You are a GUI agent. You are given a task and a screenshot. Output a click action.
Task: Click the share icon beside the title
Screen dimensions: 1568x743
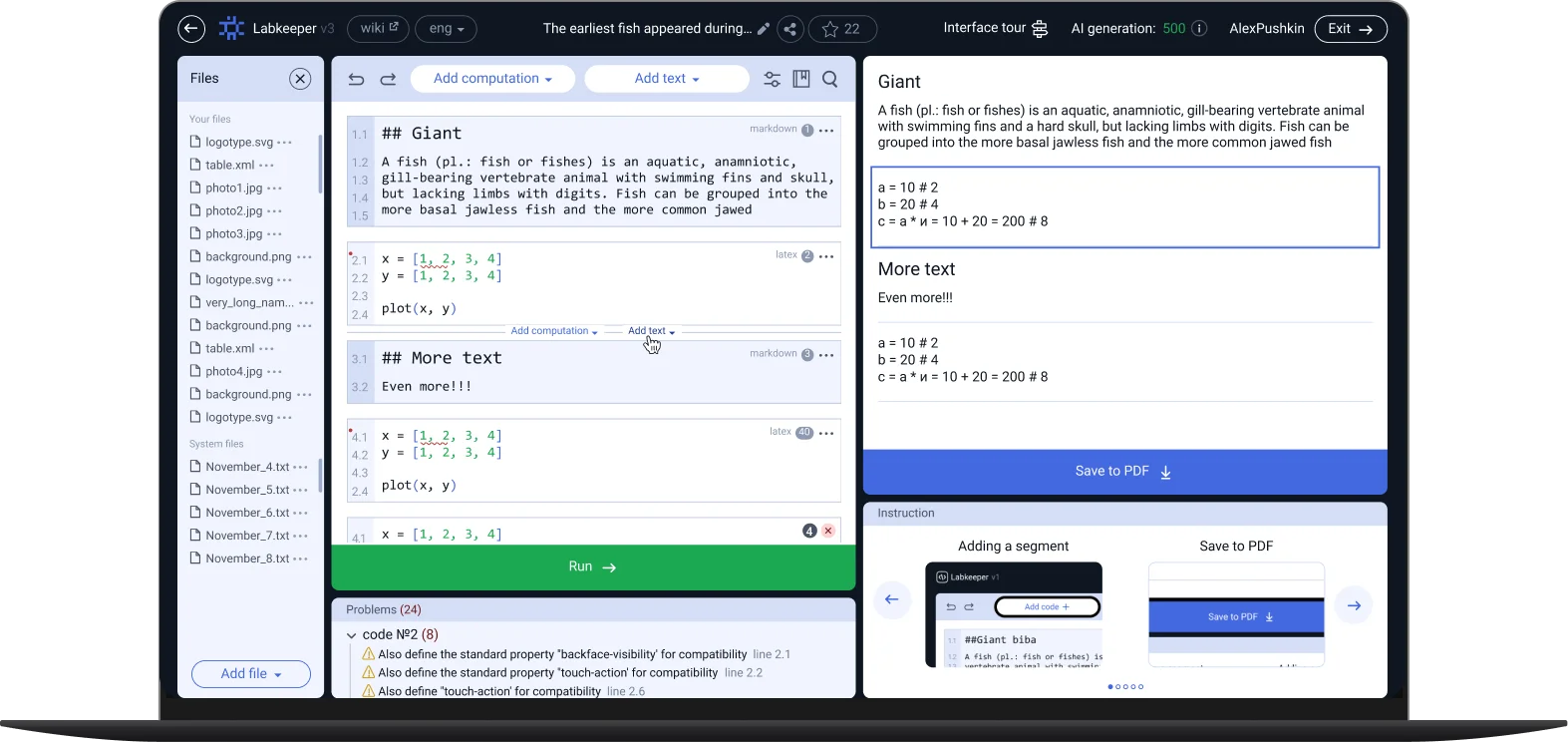pos(789,29)
